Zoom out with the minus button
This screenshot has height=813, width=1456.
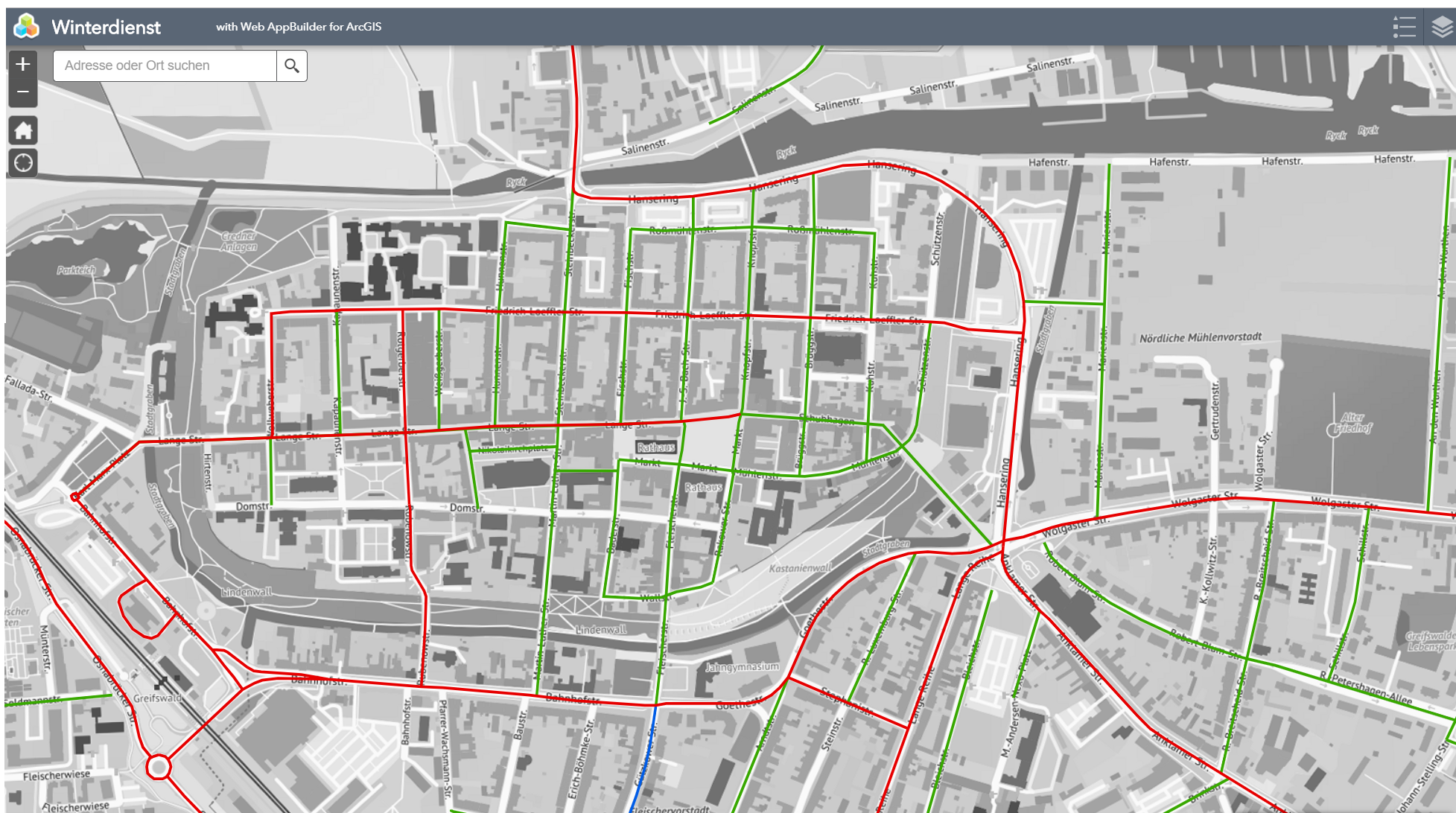click(x=23, y=93)
